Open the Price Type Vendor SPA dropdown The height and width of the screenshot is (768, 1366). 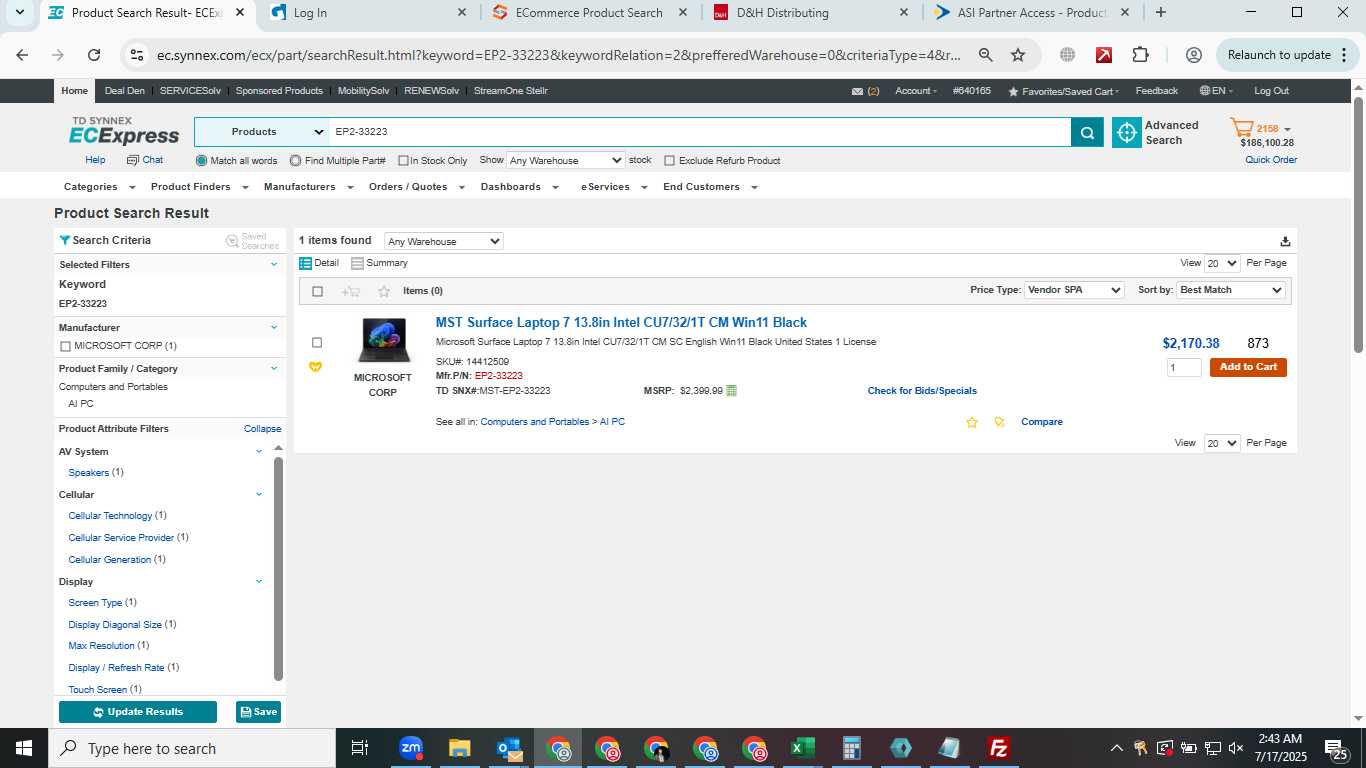(x=1074, y=290)
